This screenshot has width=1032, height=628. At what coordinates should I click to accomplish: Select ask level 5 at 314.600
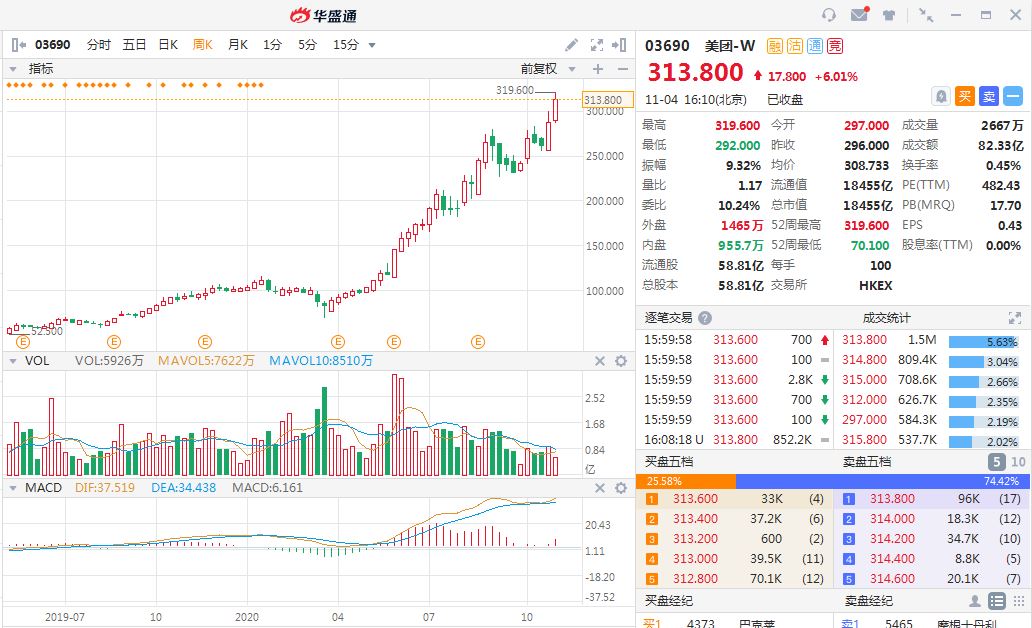(933, 579)
